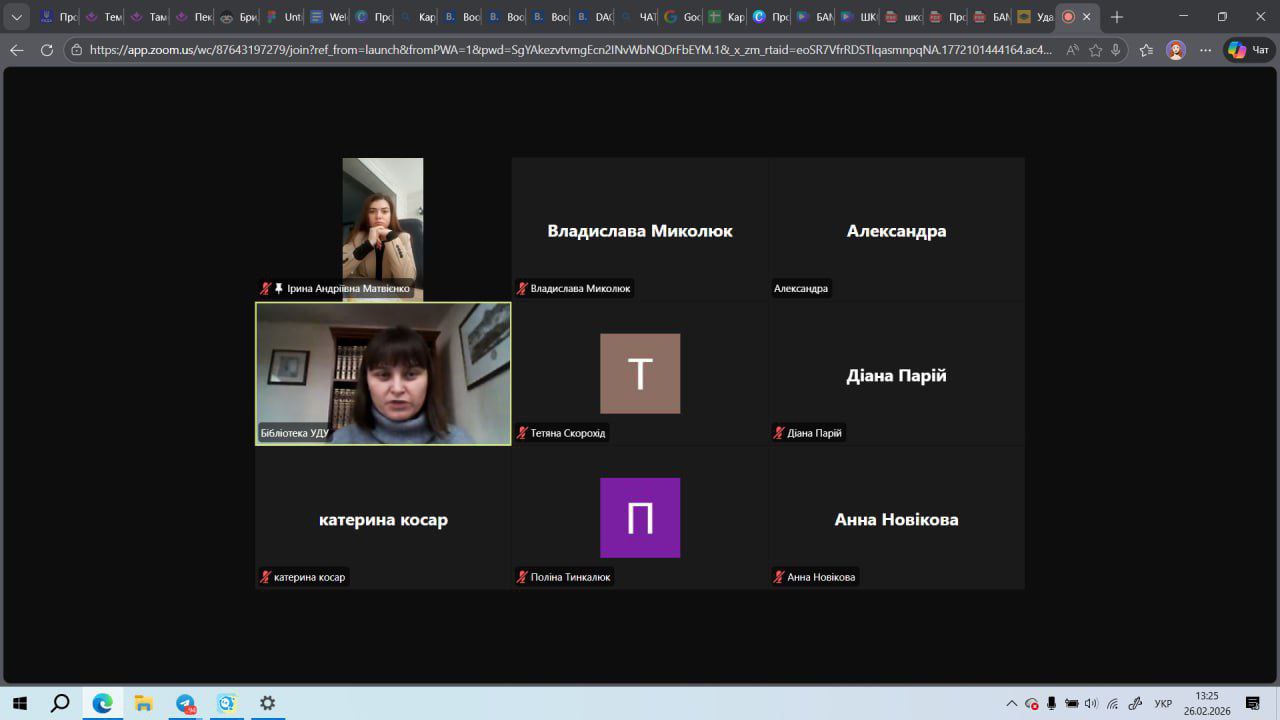Screen dimensions: 1280x720
Task: Open a new browser tab
Action: click(1117, 17)
